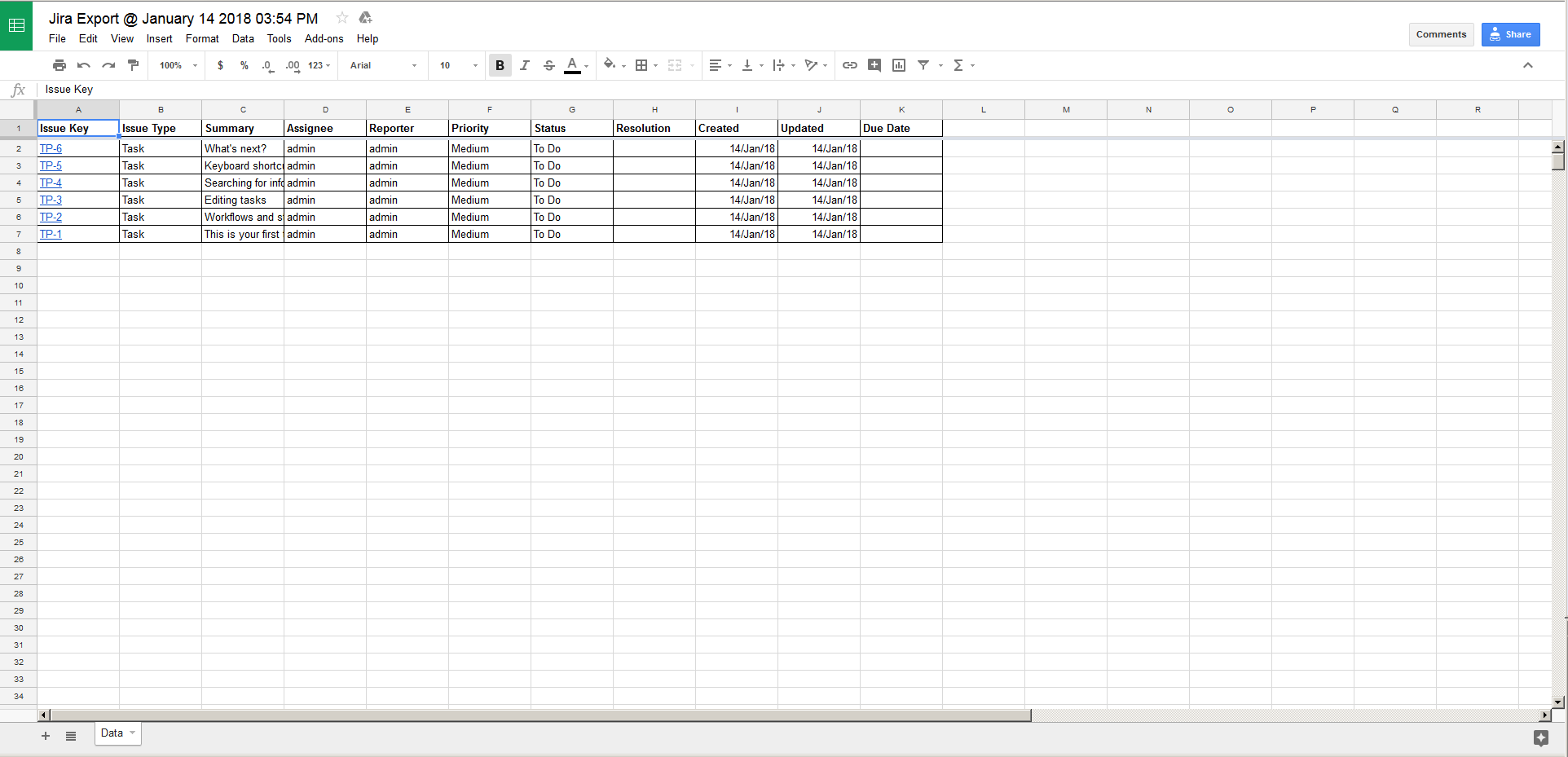This screenshot has height=757, width=1568.
Task: Star this spreadsheet
Action: tap(342, 18)
